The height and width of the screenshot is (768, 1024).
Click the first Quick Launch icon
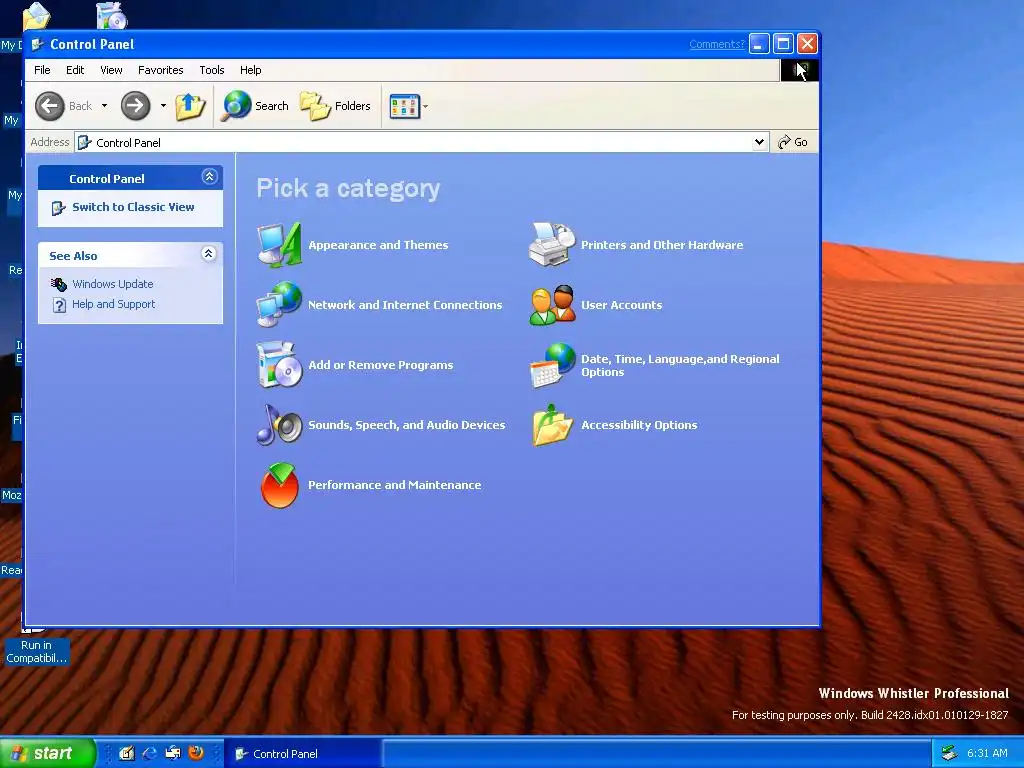(127, 753)
